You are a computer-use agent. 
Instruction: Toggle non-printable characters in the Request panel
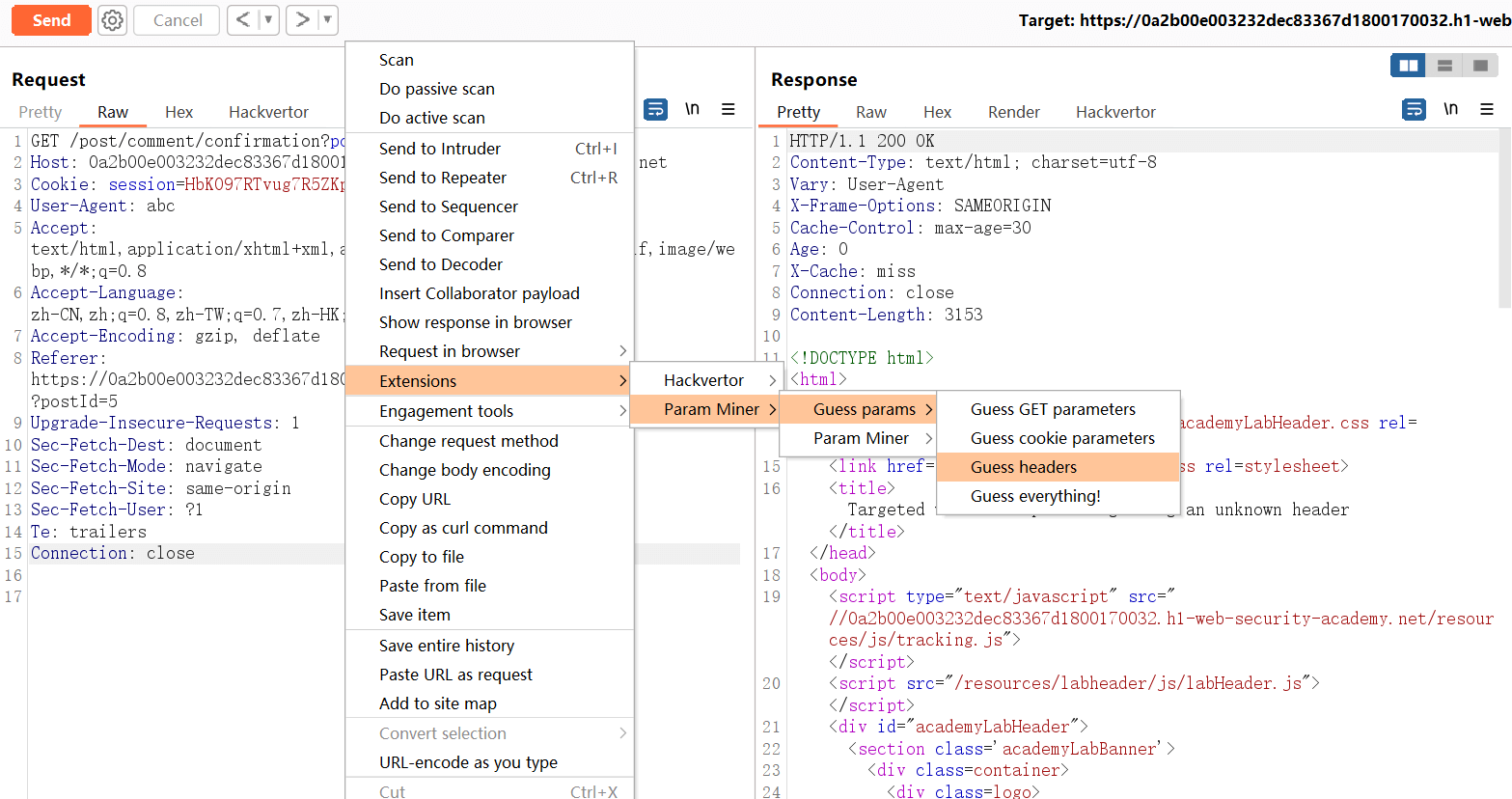(x=692, y=109)
